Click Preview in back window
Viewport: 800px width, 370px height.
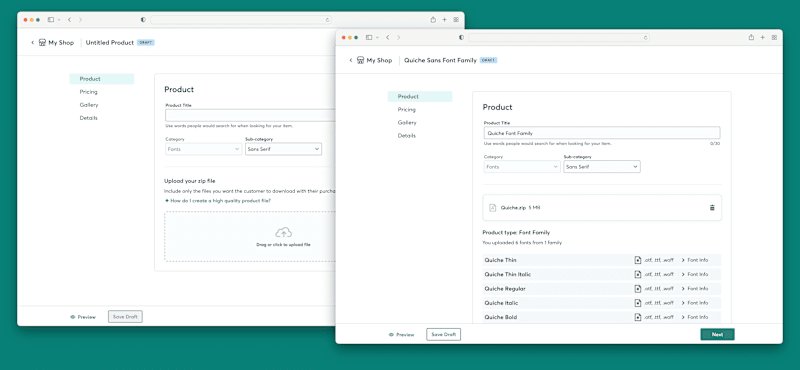[83, 317]
